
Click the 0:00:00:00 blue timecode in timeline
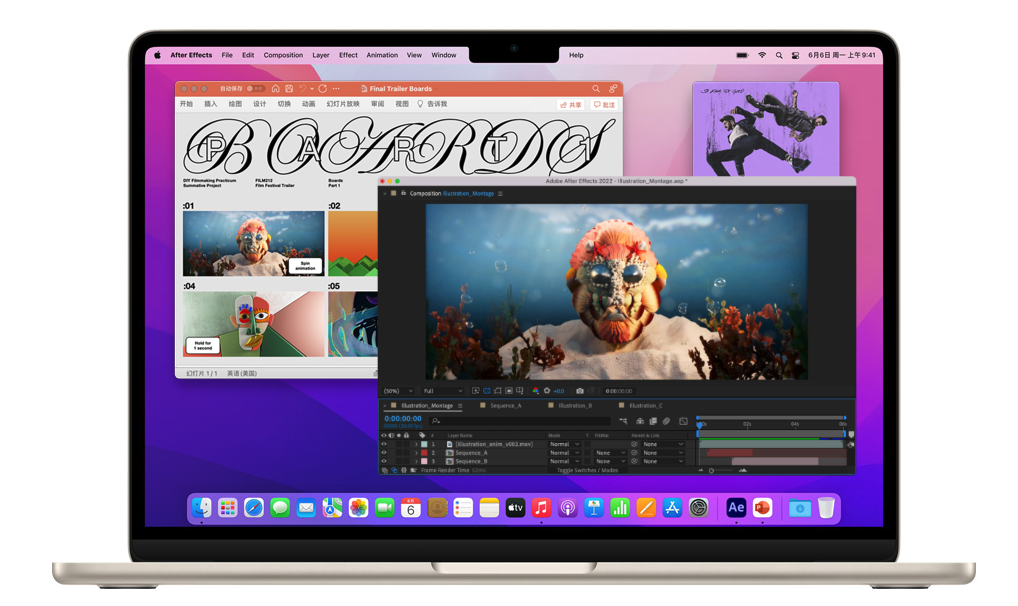coord(403,419)
